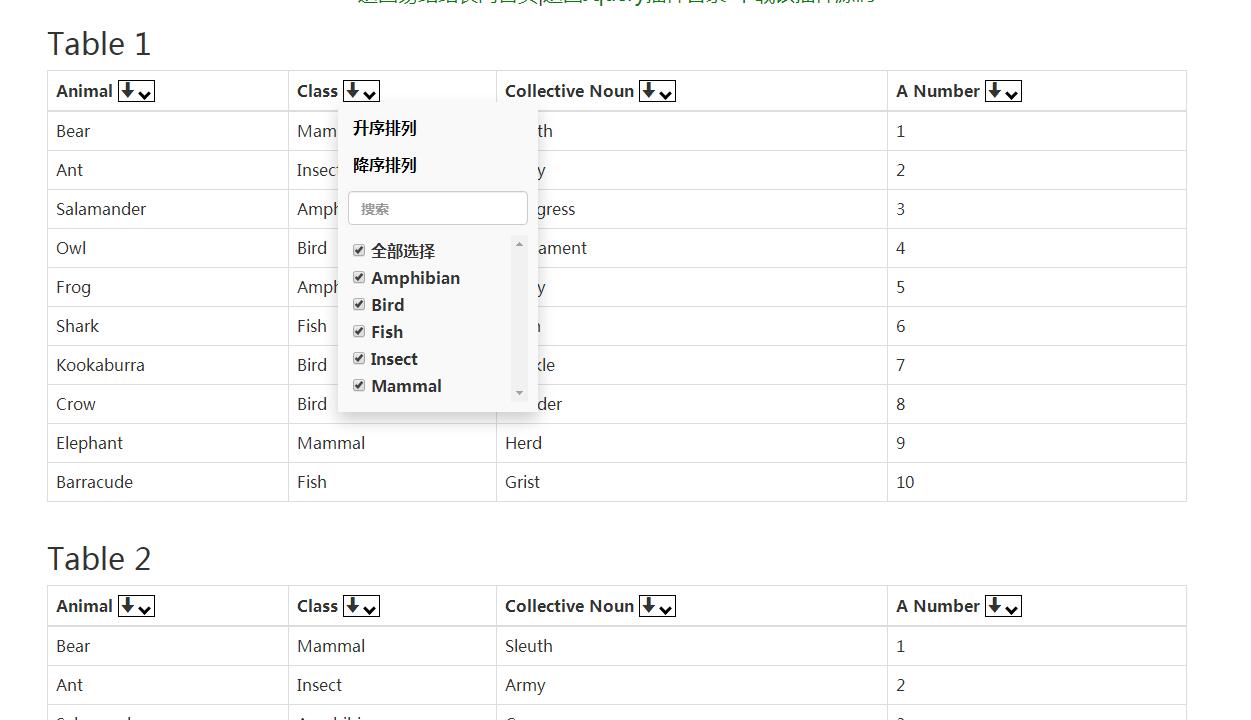Click the scrollbar in the filter list
This screenshot has width=1251, height=720.
(x=519, y=320)
